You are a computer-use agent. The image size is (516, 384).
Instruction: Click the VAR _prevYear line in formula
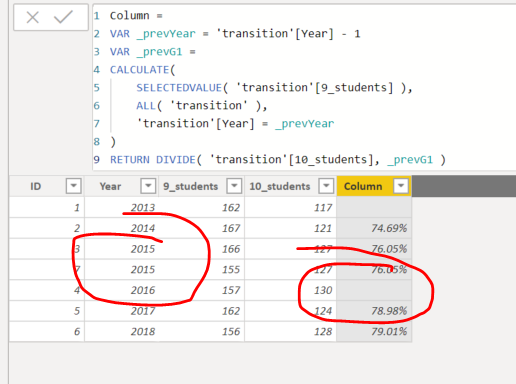coord(235,34)
